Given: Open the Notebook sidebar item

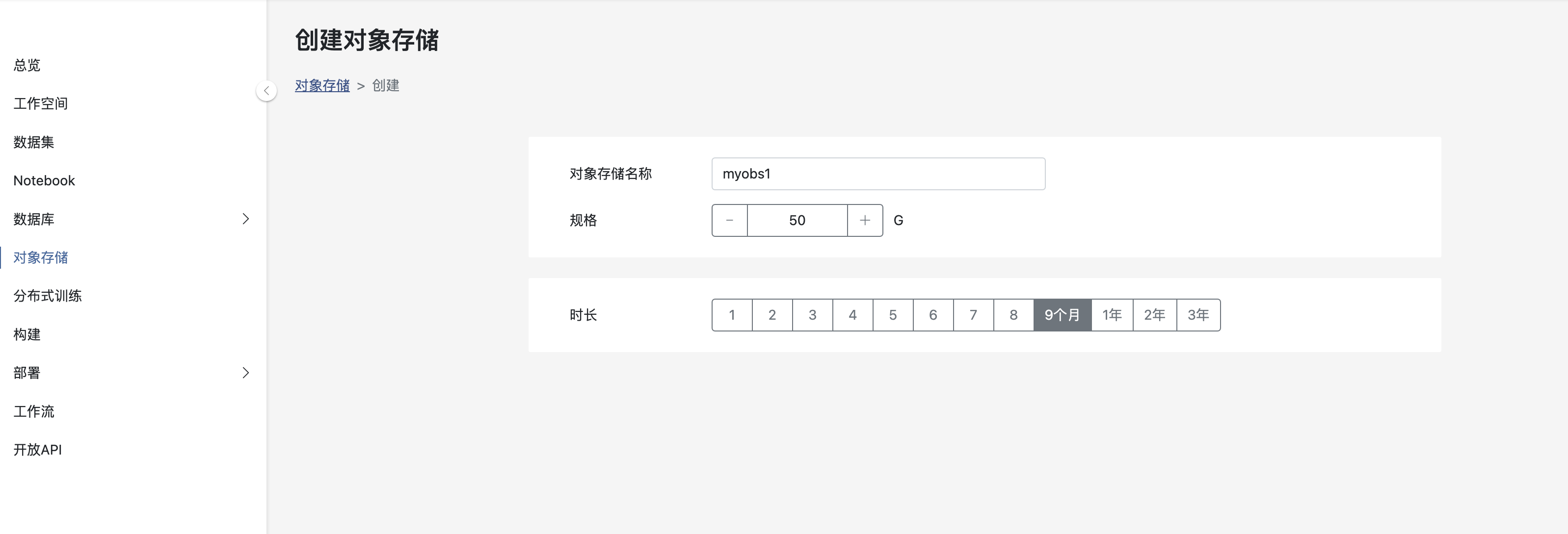Looking at the screenshot, I should tap(44, 180).
